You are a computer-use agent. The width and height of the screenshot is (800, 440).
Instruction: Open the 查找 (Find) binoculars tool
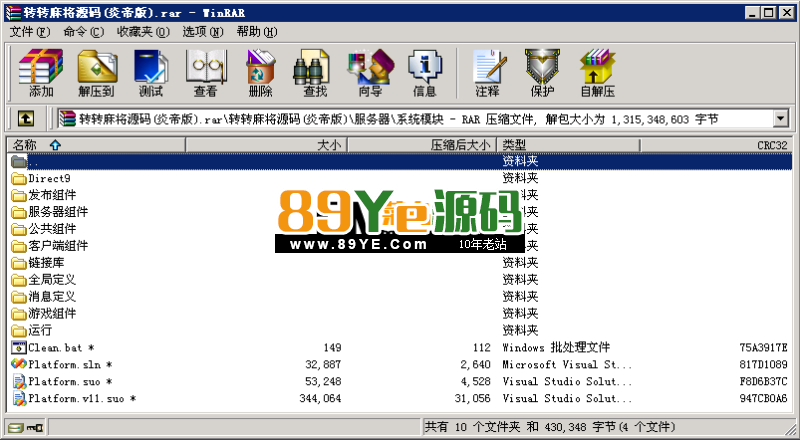pyautogui.click(x=315, y=73)
